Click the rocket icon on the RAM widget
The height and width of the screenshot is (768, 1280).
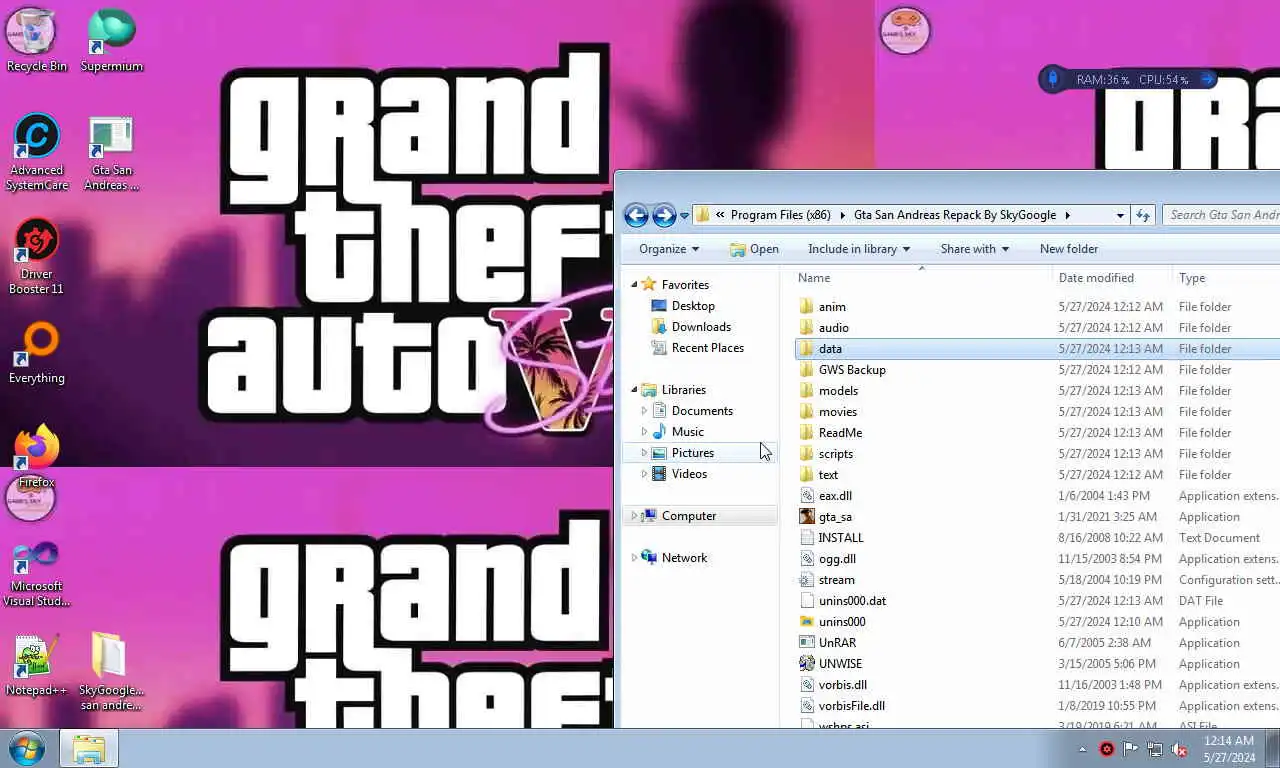[1053, 79]
